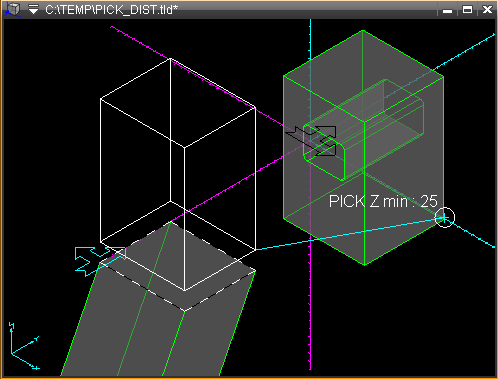Click the PICK Z min : 25 label
Viewport: 498px width, 379px height.
pyautogui.click(x=383, y=201)
